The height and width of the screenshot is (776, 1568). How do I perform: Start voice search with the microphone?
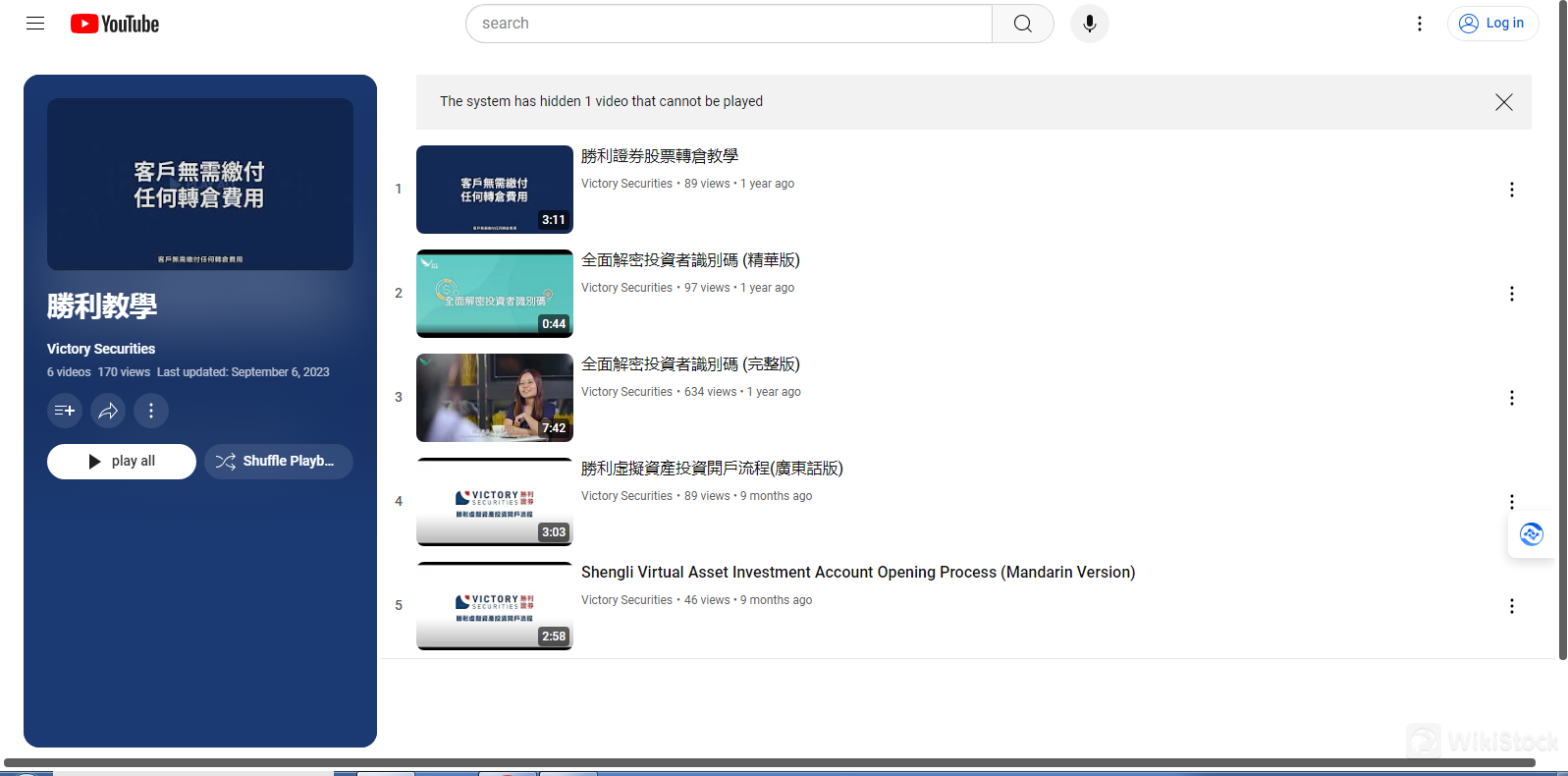1089,24
